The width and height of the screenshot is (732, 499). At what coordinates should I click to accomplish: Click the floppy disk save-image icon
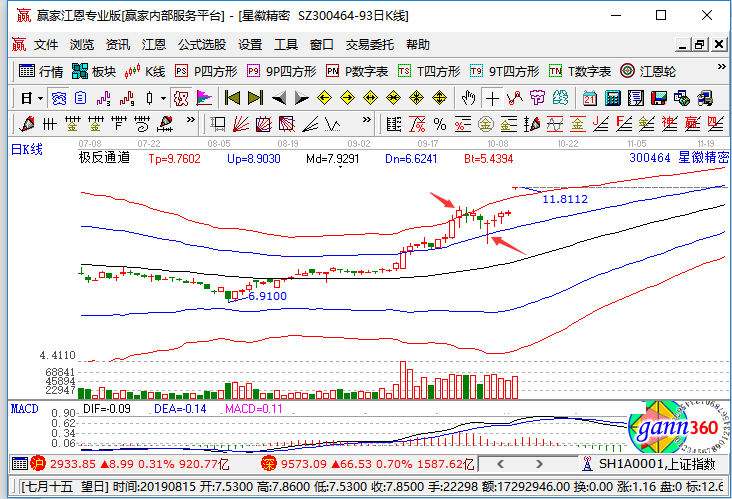pos(659,98)
